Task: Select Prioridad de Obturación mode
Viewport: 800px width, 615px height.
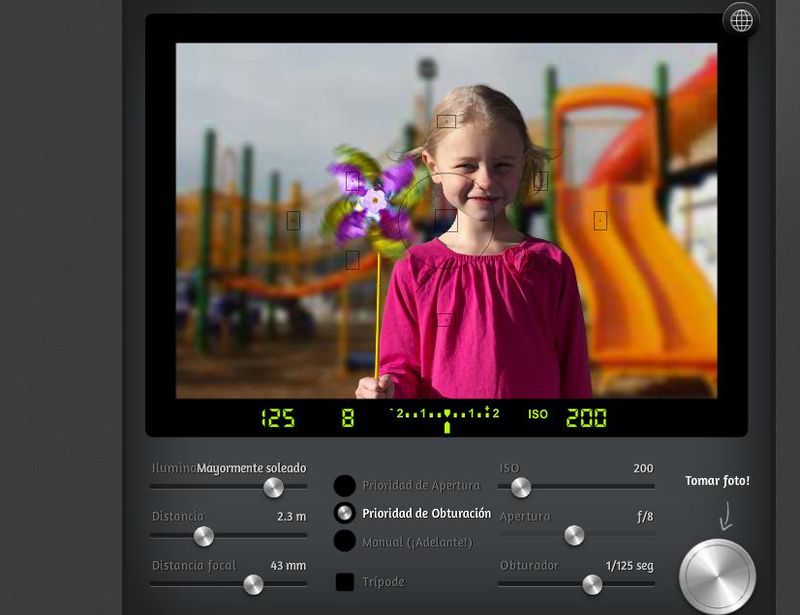Action: 344,513
